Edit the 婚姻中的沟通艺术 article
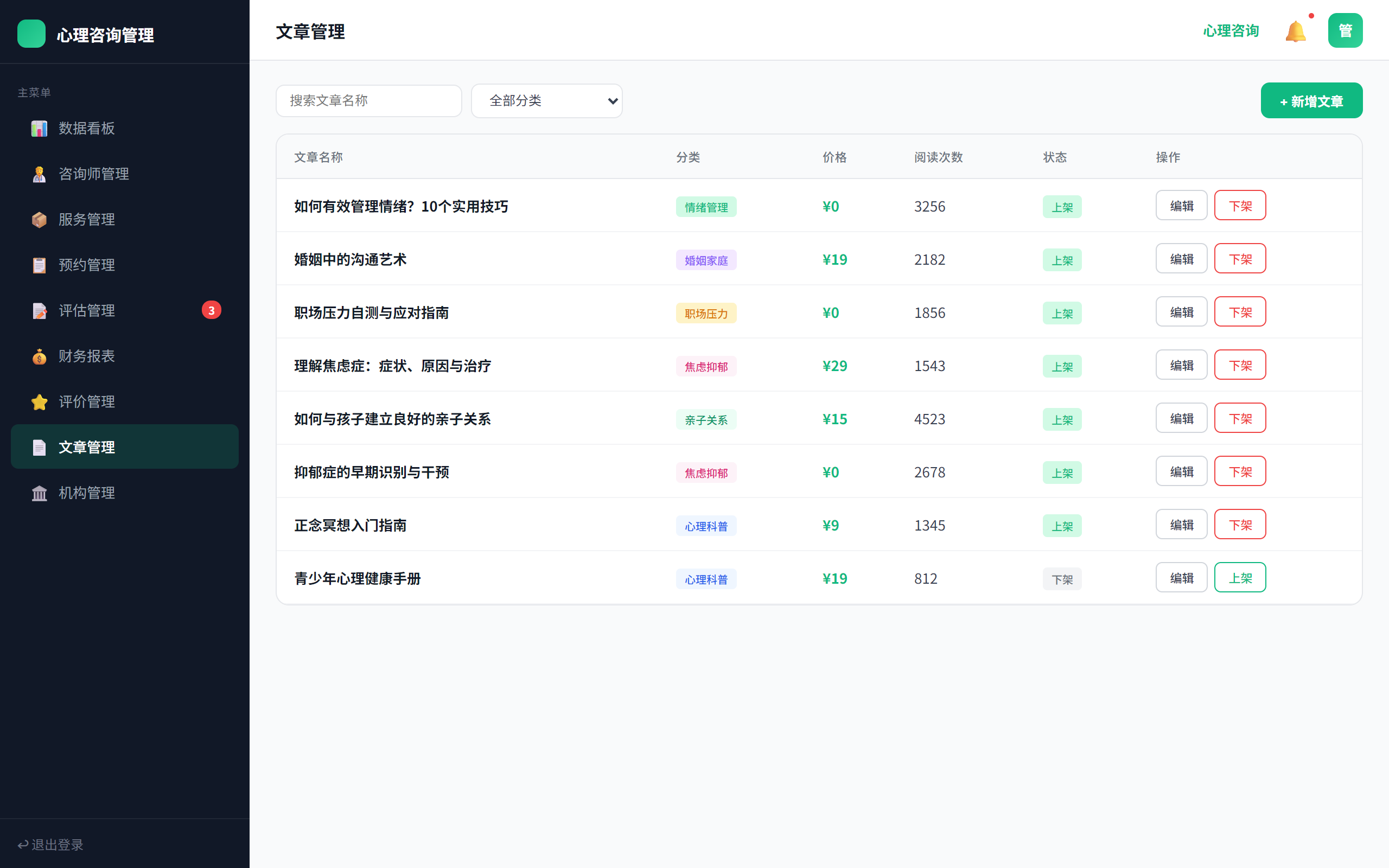The image size is (1389, 868). [1181, 259]
